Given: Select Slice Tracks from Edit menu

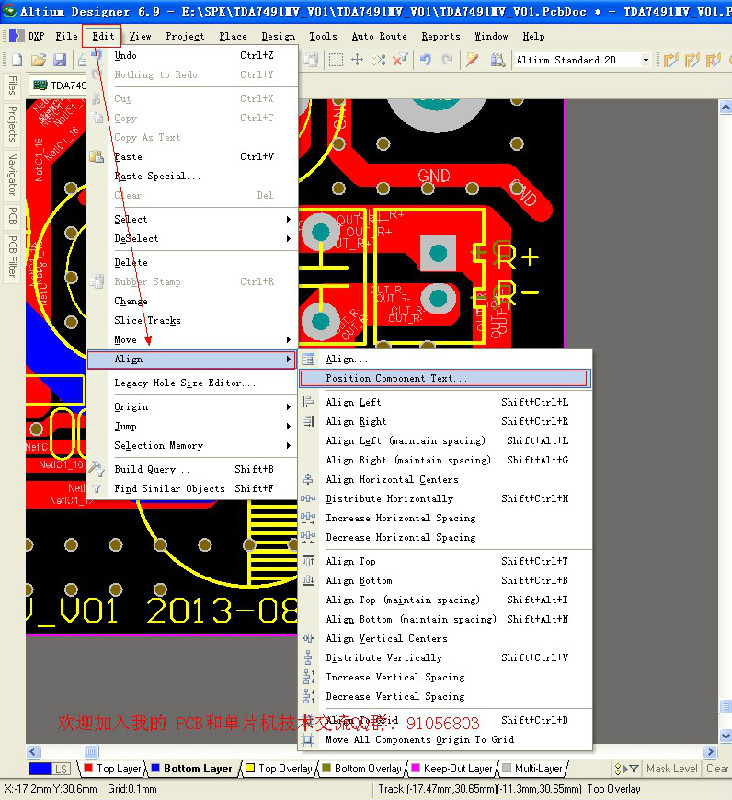Looking at the screenshot, I should 192,320.
